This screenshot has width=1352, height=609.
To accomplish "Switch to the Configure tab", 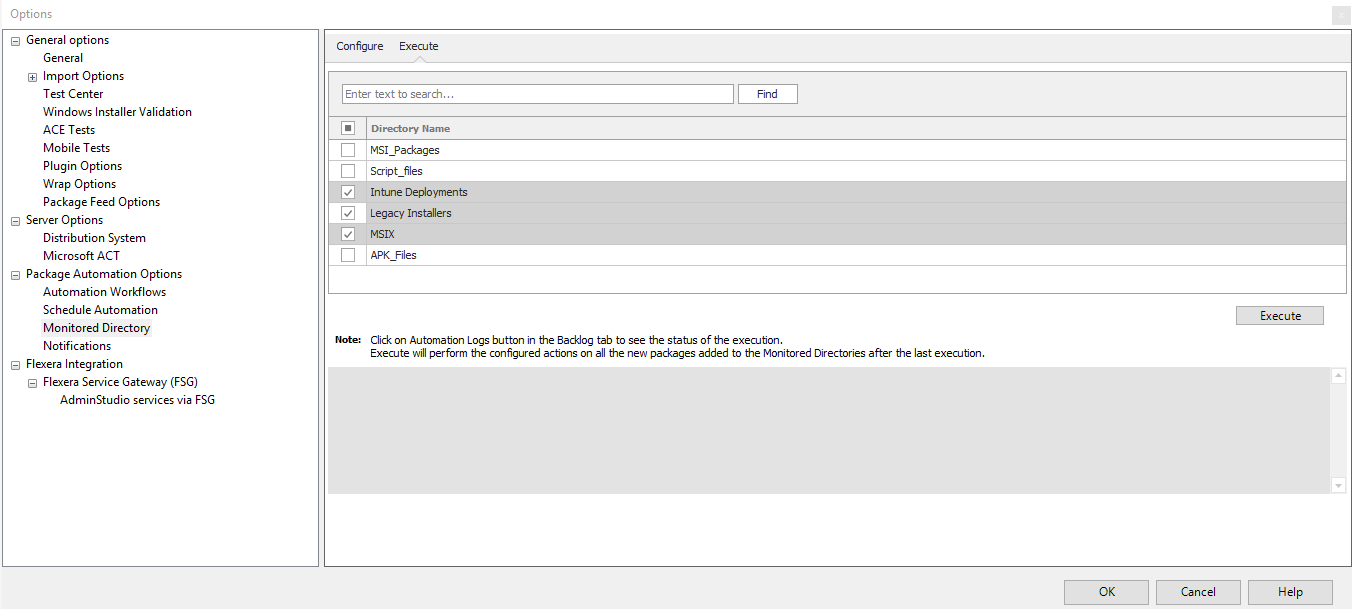I will pos(359,46).
